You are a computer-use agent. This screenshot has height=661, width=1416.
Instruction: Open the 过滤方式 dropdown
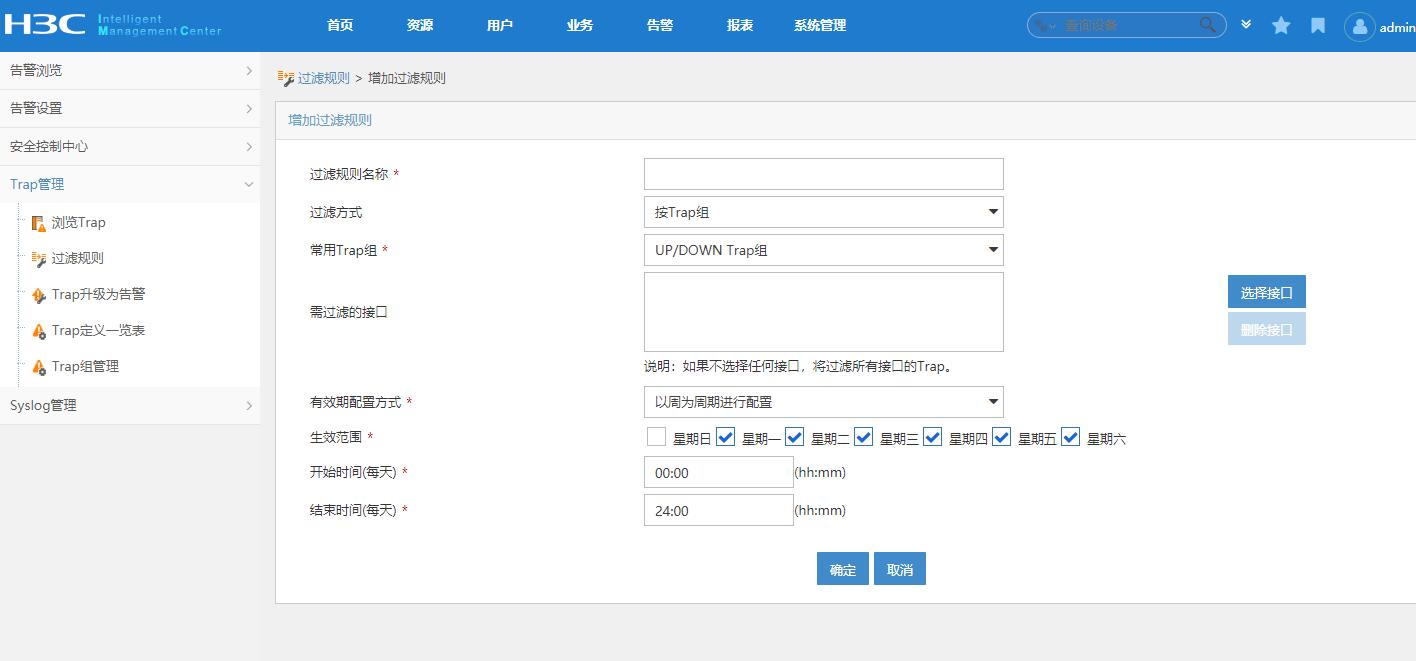point(823,212)
